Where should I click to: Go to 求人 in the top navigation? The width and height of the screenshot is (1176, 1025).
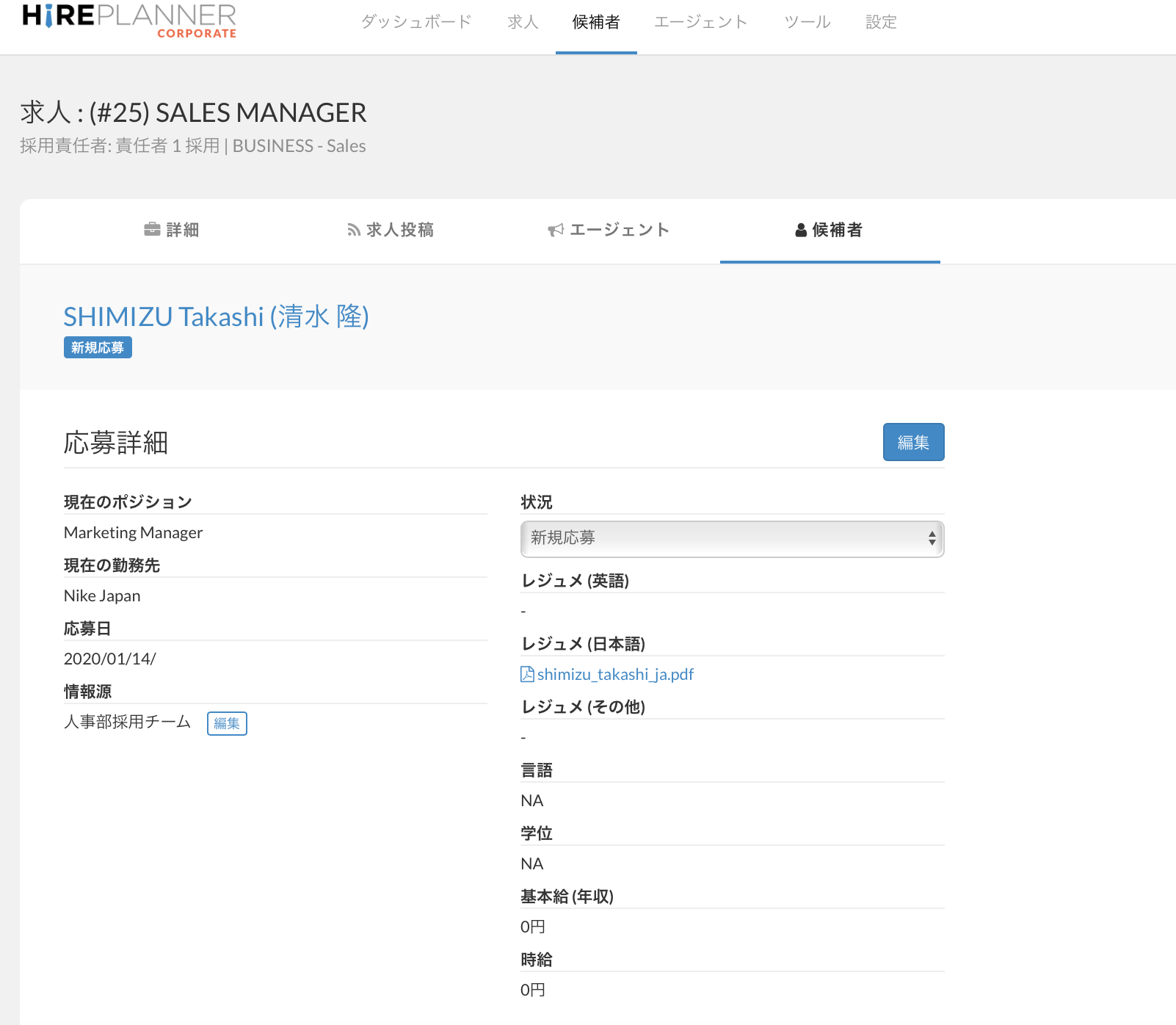(523, 23)
